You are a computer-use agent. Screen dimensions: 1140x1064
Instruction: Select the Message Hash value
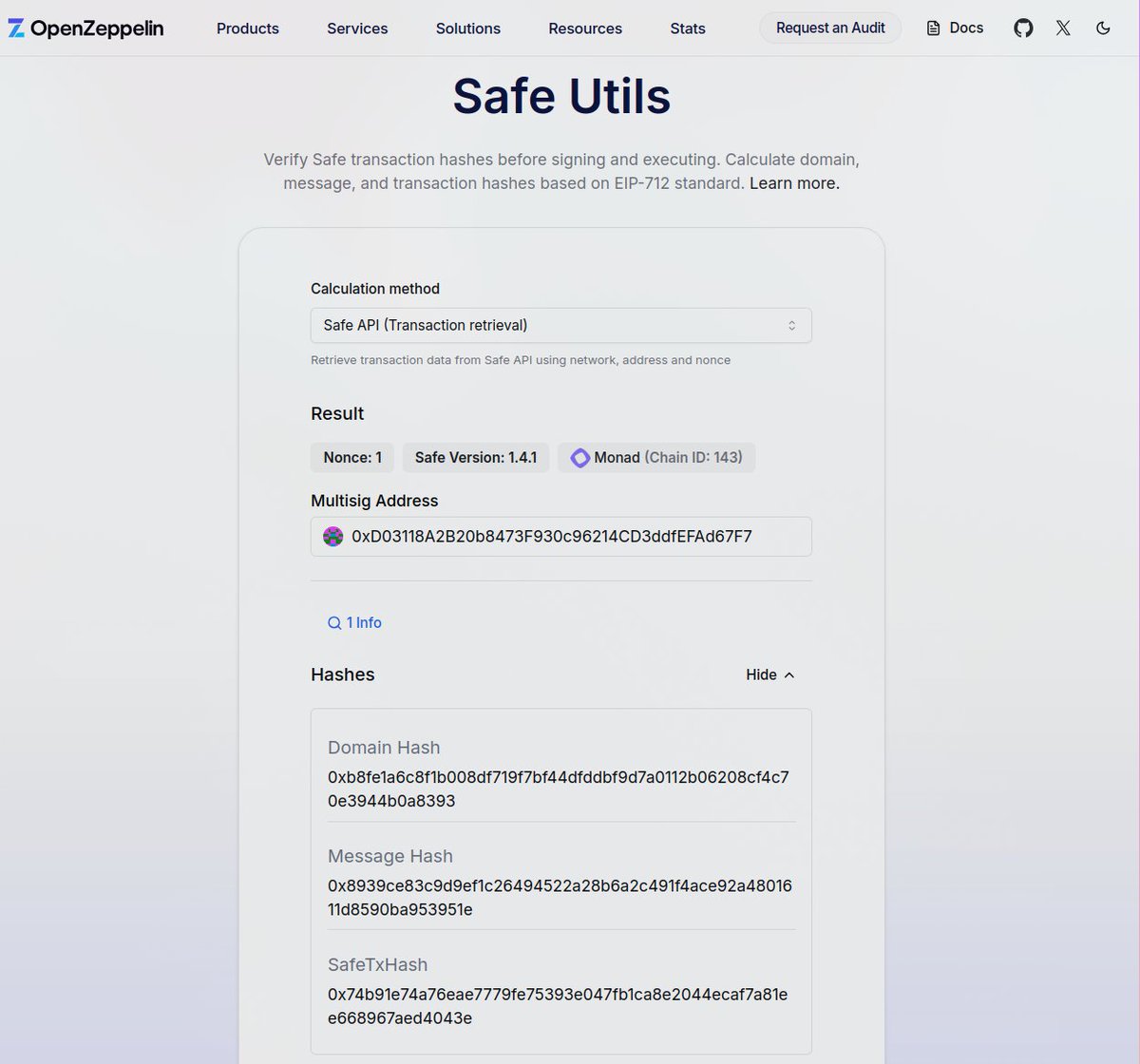pyautogui.click(x=560, y=897)
